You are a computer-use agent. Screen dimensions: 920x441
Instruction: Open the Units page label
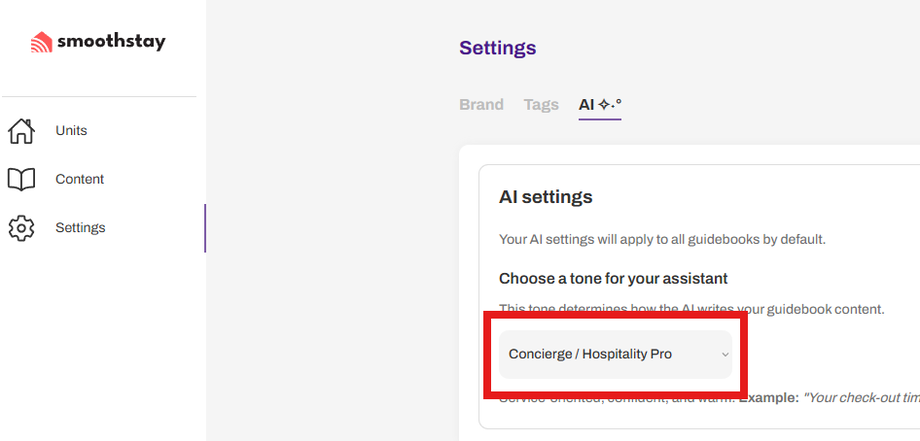point(71,131)
